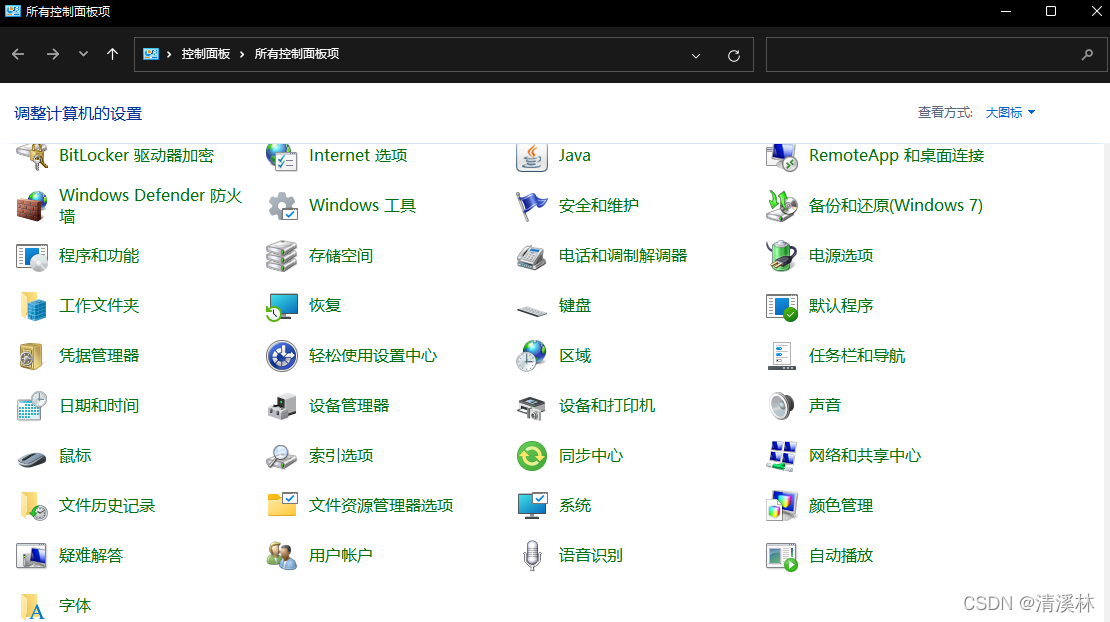This screenshot has width=1110, height=622.
Task: Open 备份和还原(Windows 7) icon
Action: click(x=782, y=206)
